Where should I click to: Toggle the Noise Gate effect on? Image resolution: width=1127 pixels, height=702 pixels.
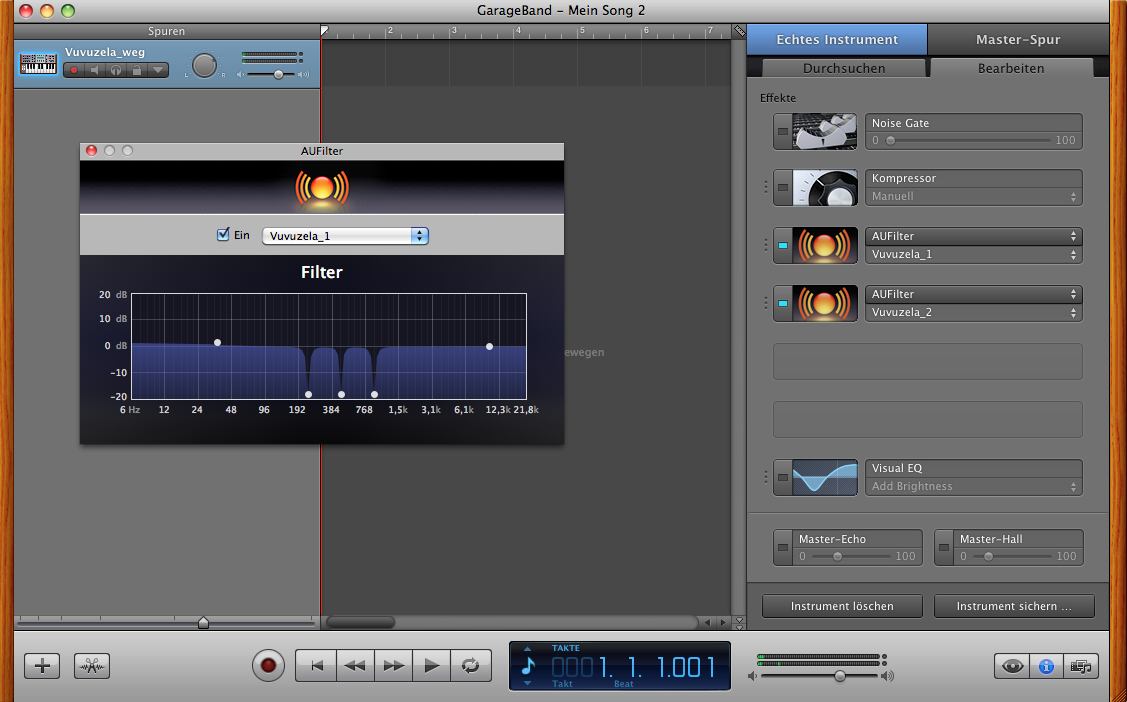tap(783, 131)
